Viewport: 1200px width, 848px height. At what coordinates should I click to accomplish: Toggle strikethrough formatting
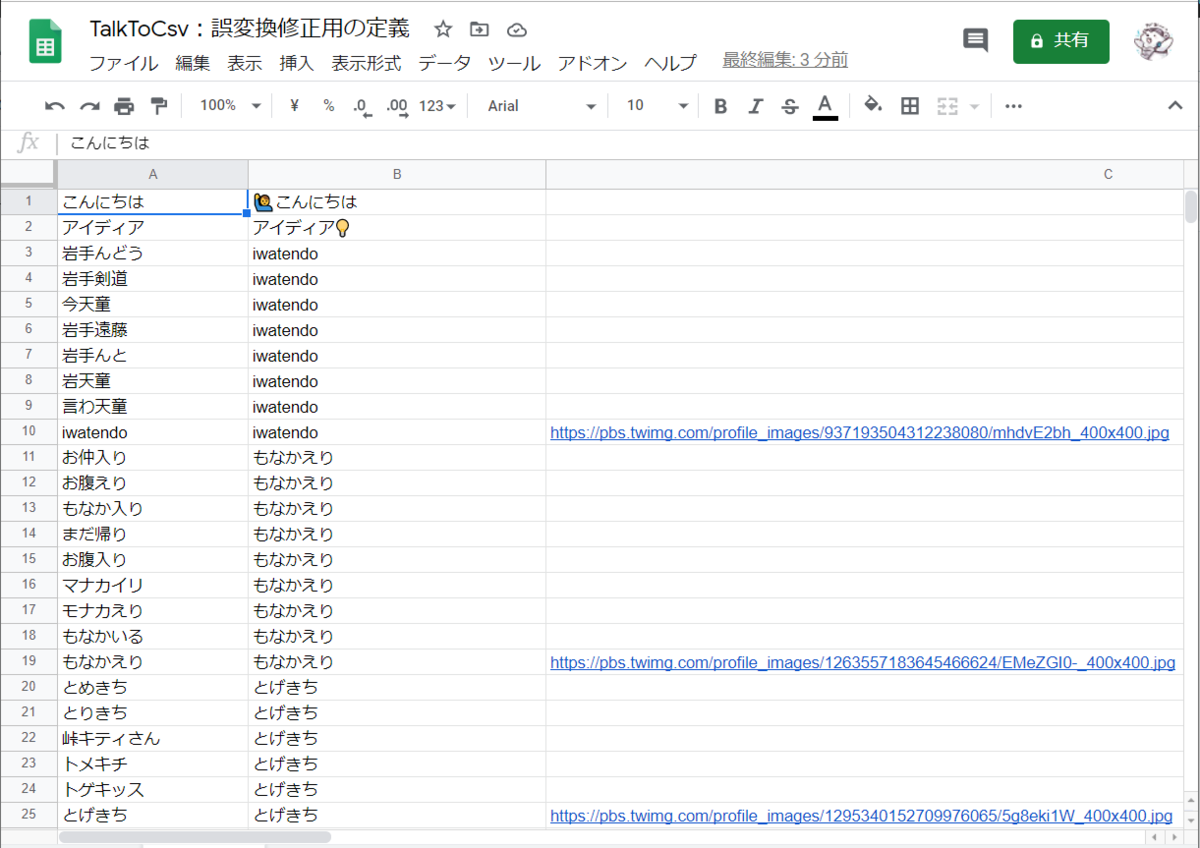[789, 105]
